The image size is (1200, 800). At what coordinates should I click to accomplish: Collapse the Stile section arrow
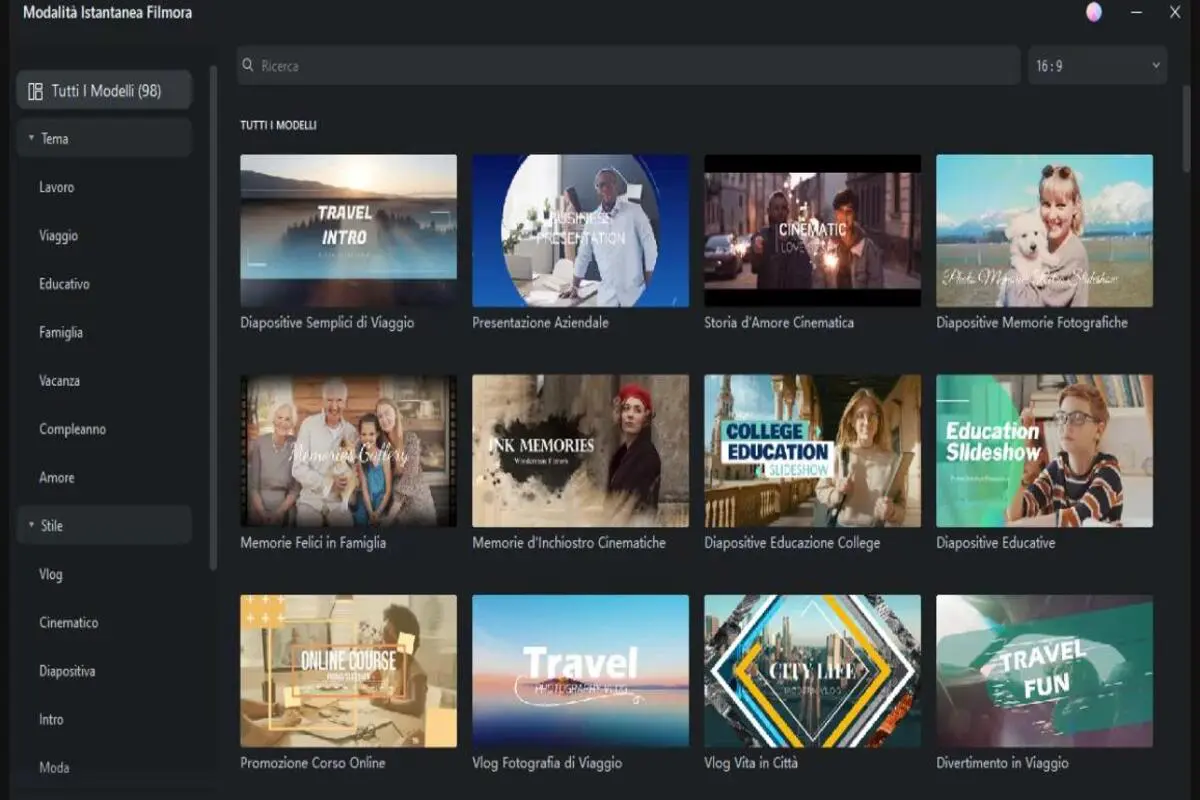point(31,526)
